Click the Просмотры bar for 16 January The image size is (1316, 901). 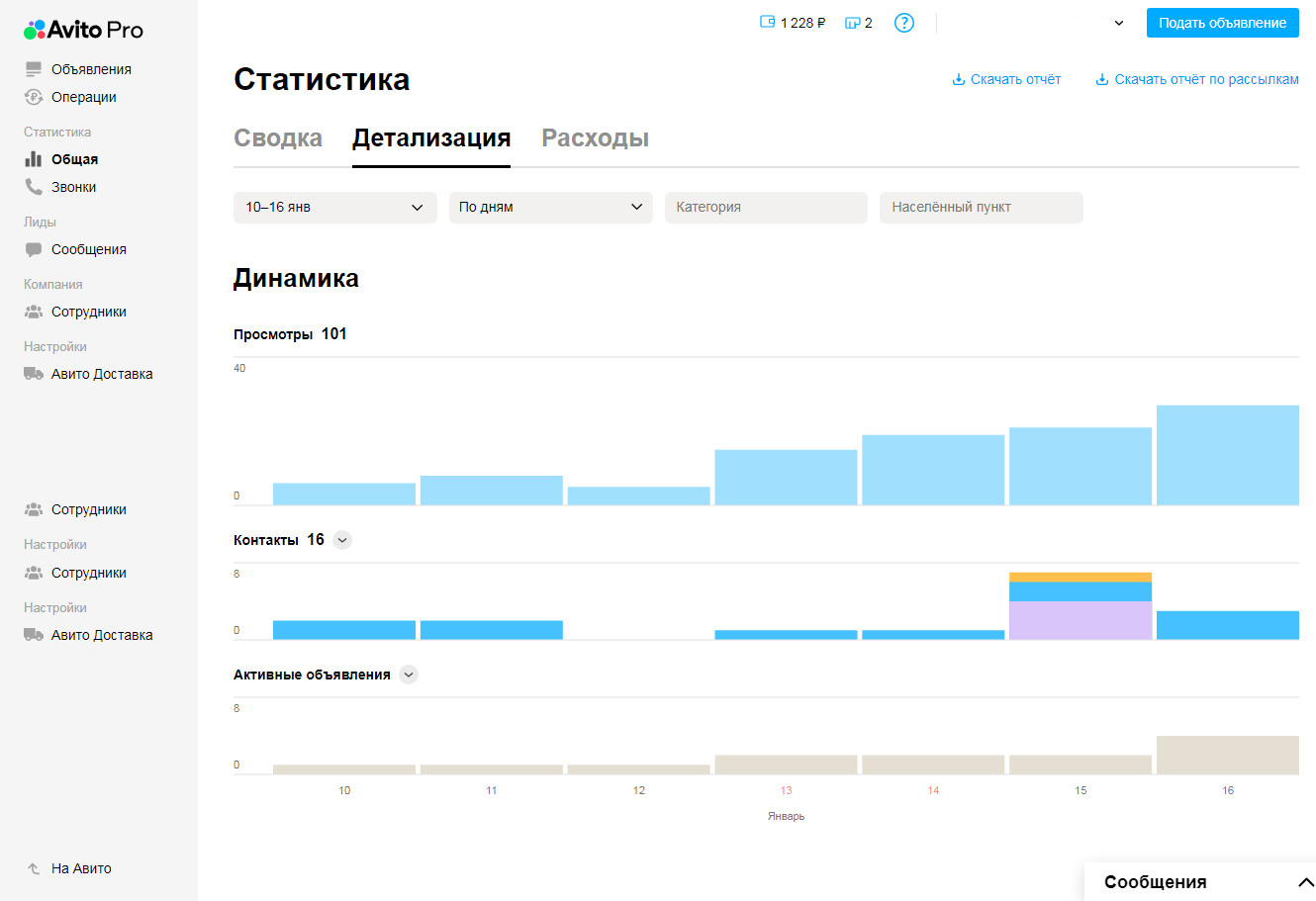pyautogui.click(x=1227, y=455)
